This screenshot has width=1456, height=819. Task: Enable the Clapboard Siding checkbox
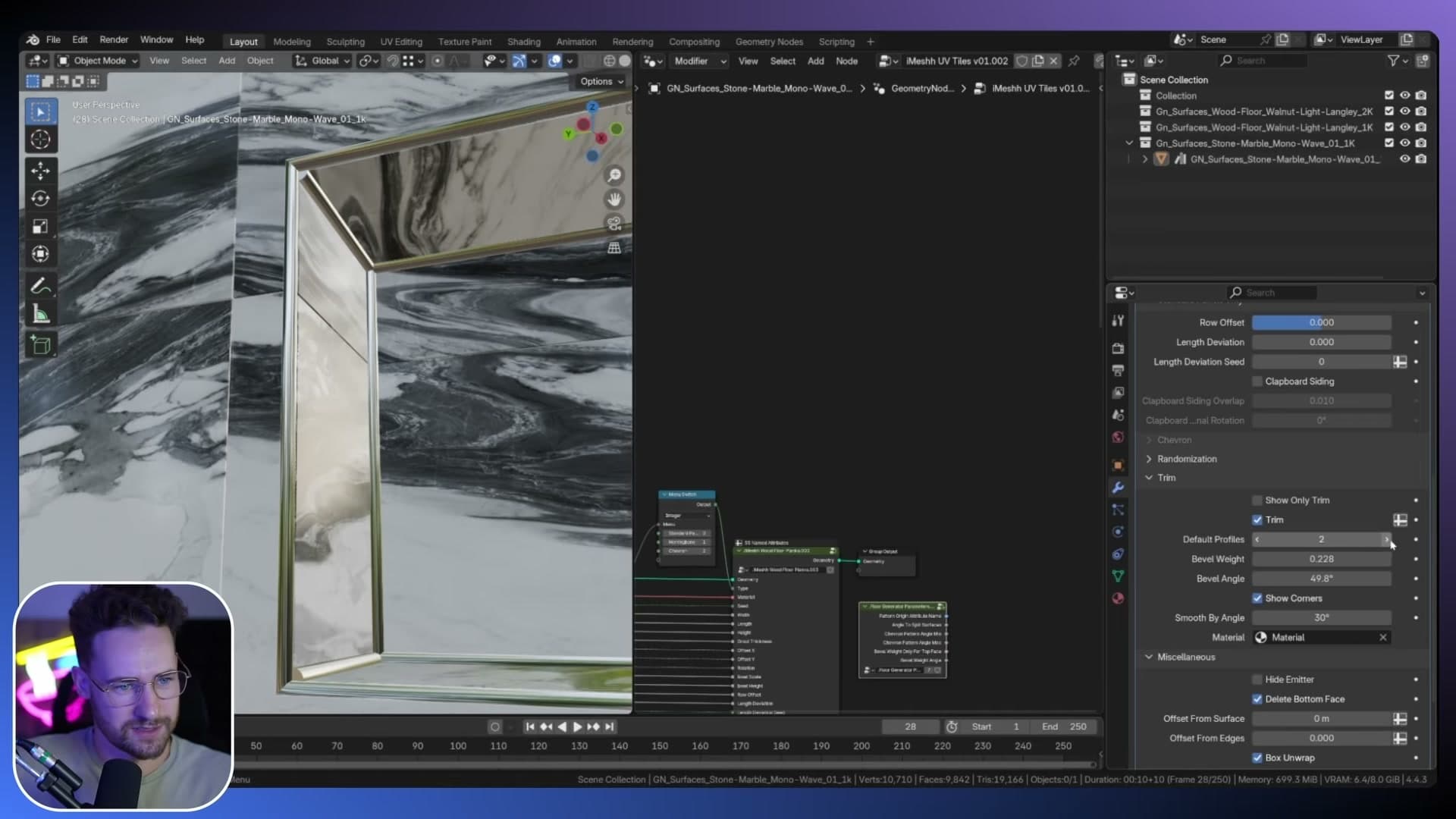click(x=1257, y=381)
